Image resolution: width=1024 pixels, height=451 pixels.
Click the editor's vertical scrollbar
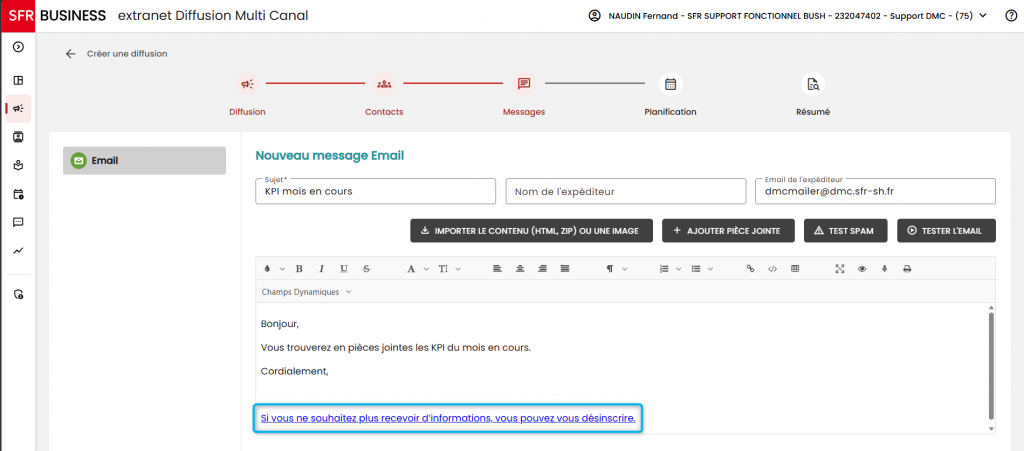tap(991, 365)
